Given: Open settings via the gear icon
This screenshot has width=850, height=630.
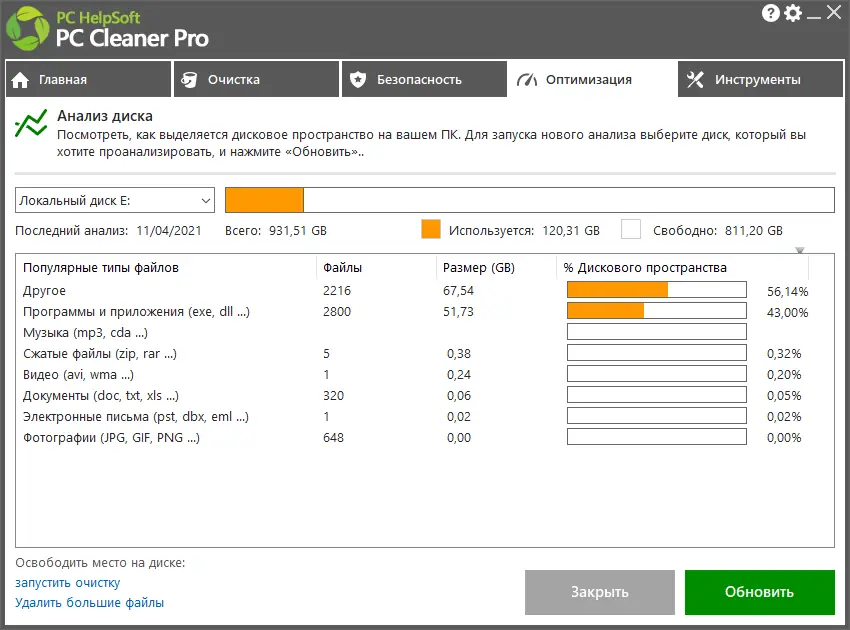Looking at the screenshot, I should click(793, 13).
